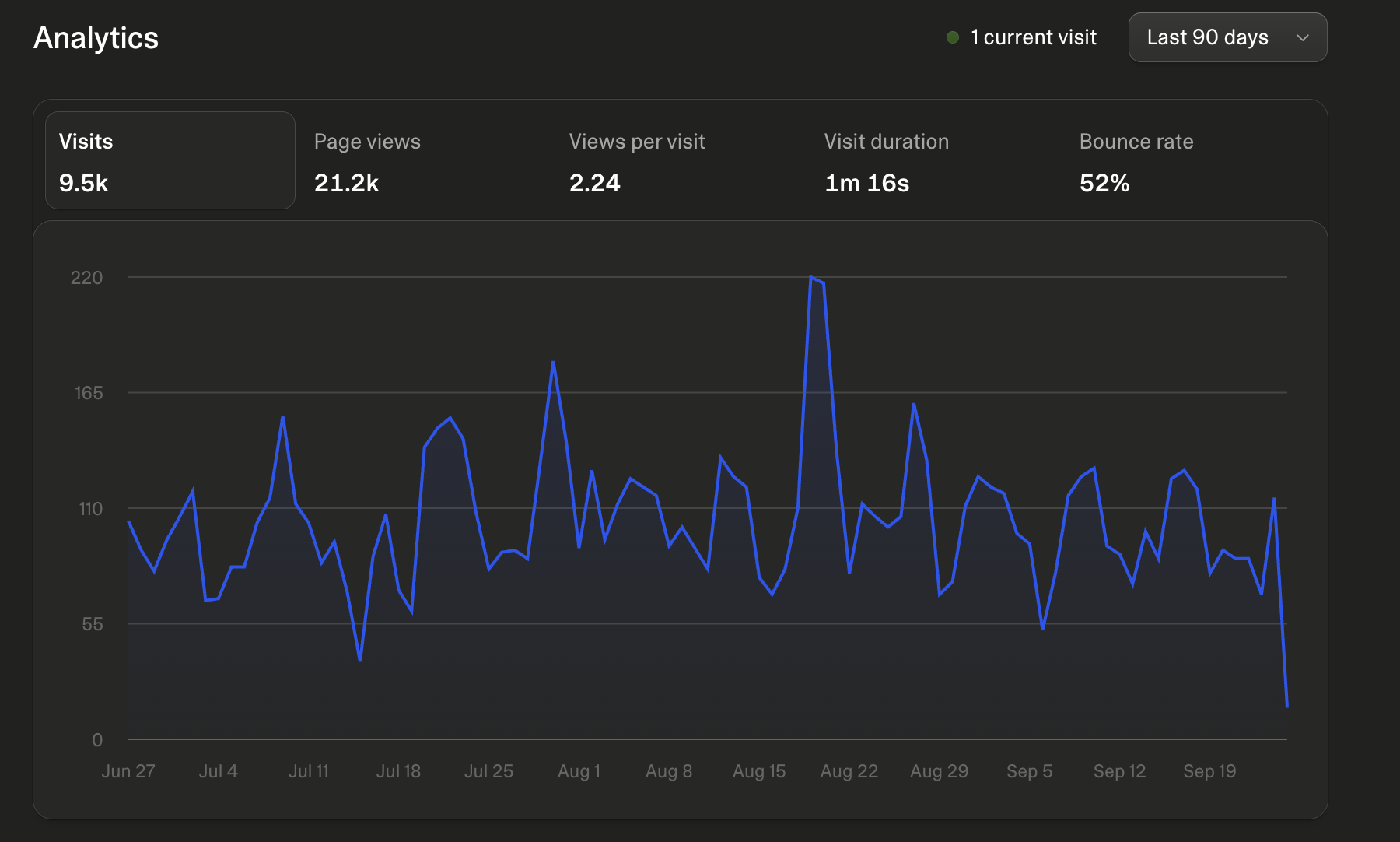Click the green current visit status dot
This screenshot has height=842, width=1400.
(x=952, y=37)
